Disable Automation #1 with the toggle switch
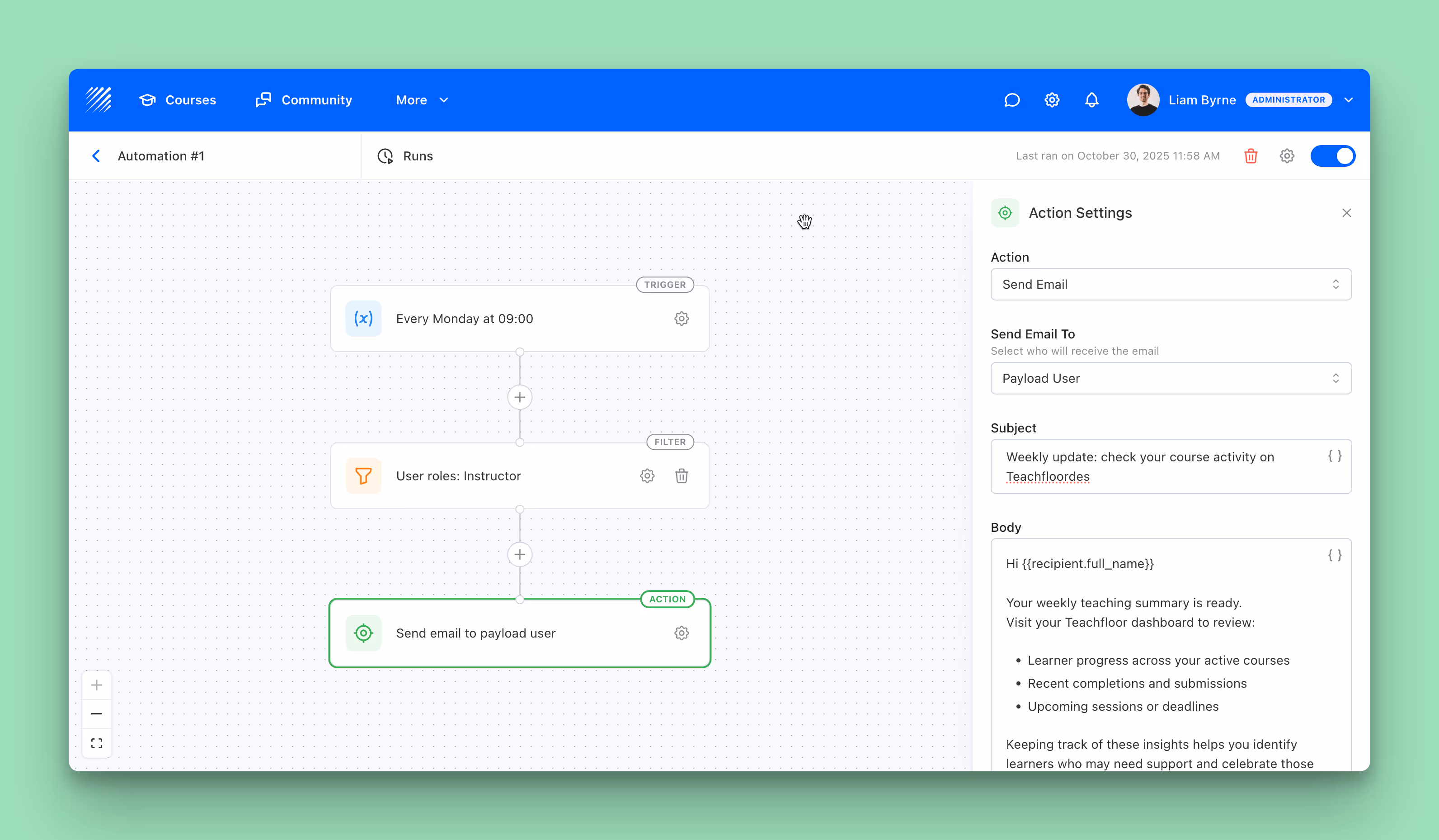Viewport: 1439px width, 840px height. 1333,156
